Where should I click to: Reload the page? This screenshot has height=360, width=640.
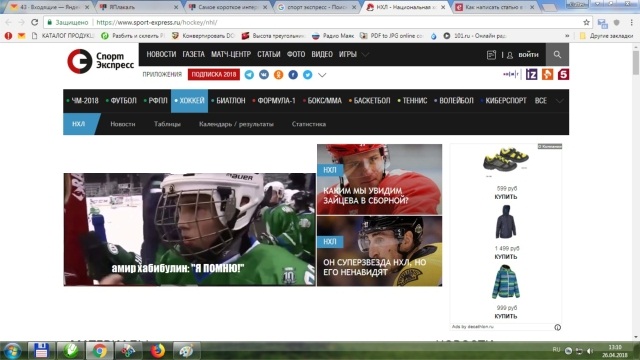coord(35,22)
